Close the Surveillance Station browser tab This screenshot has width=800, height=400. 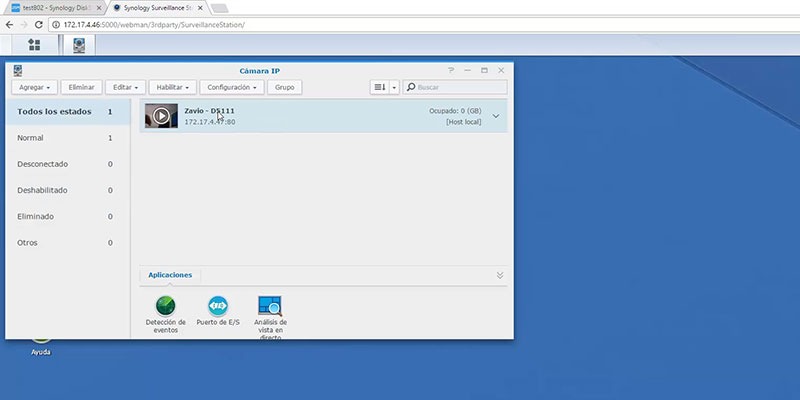pos(199,8)
